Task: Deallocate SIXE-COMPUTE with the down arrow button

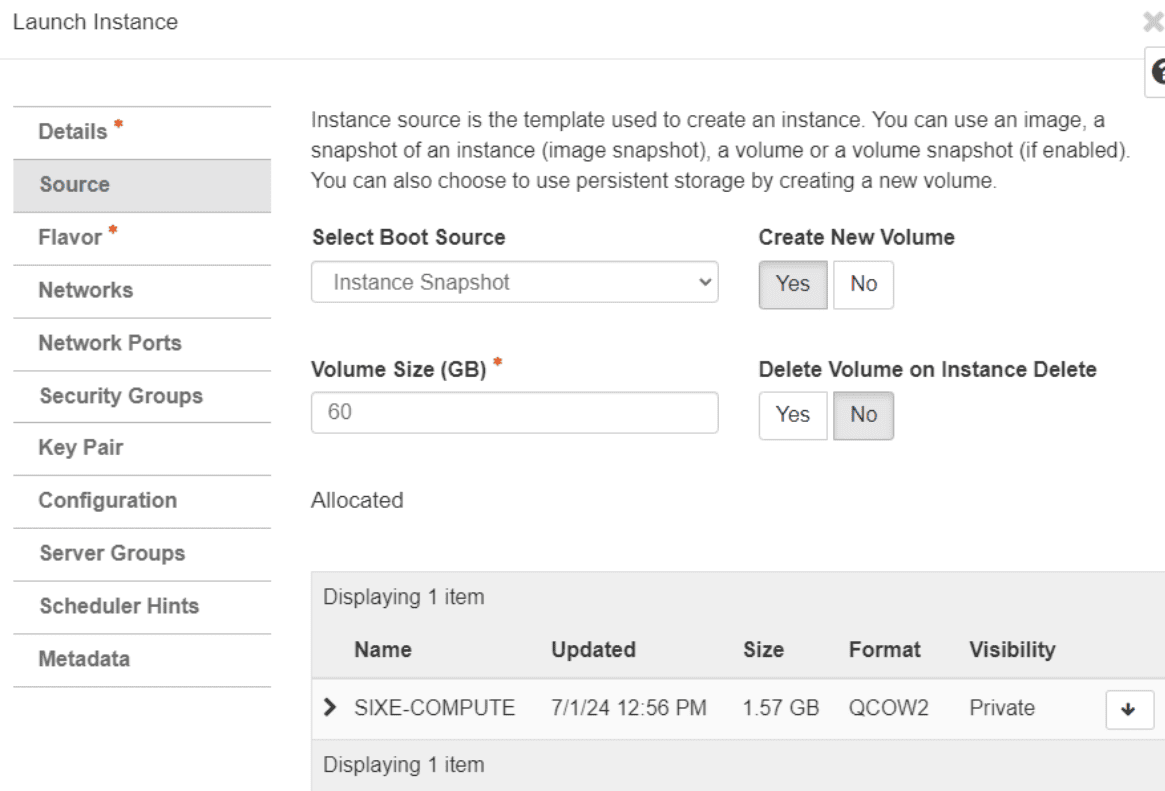Action: click(1130, 709)
